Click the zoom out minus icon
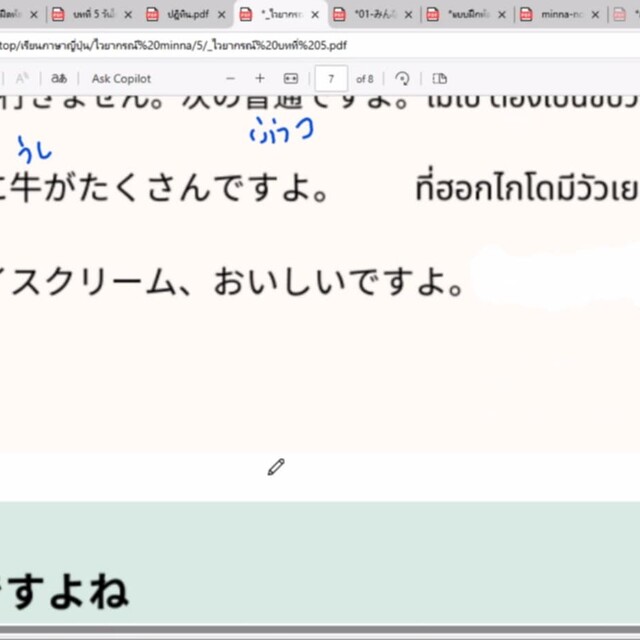Screen dimensions: 640x640 point(231,78)
